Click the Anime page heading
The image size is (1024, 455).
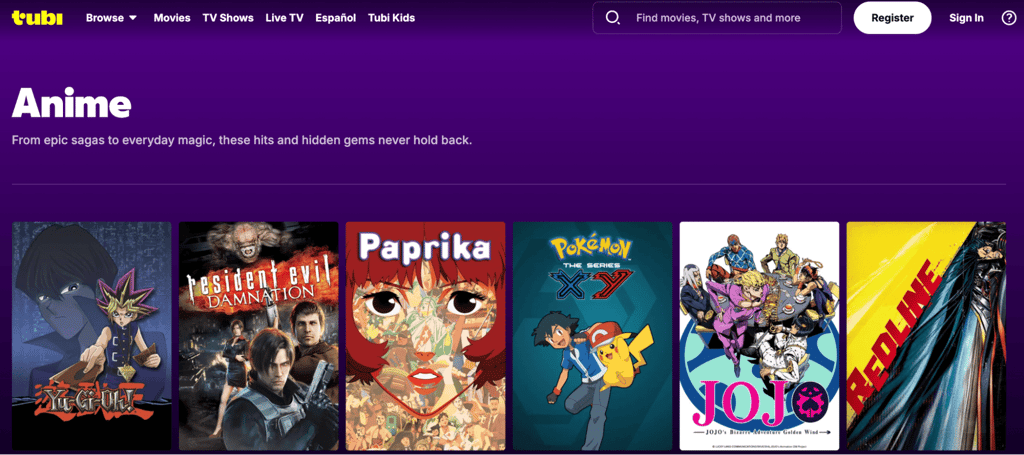(72, 102)
